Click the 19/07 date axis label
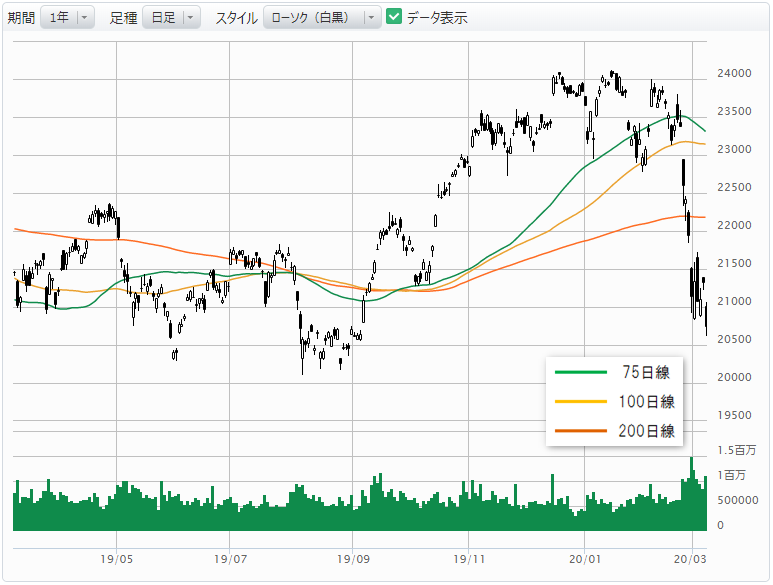 point(230,559)
